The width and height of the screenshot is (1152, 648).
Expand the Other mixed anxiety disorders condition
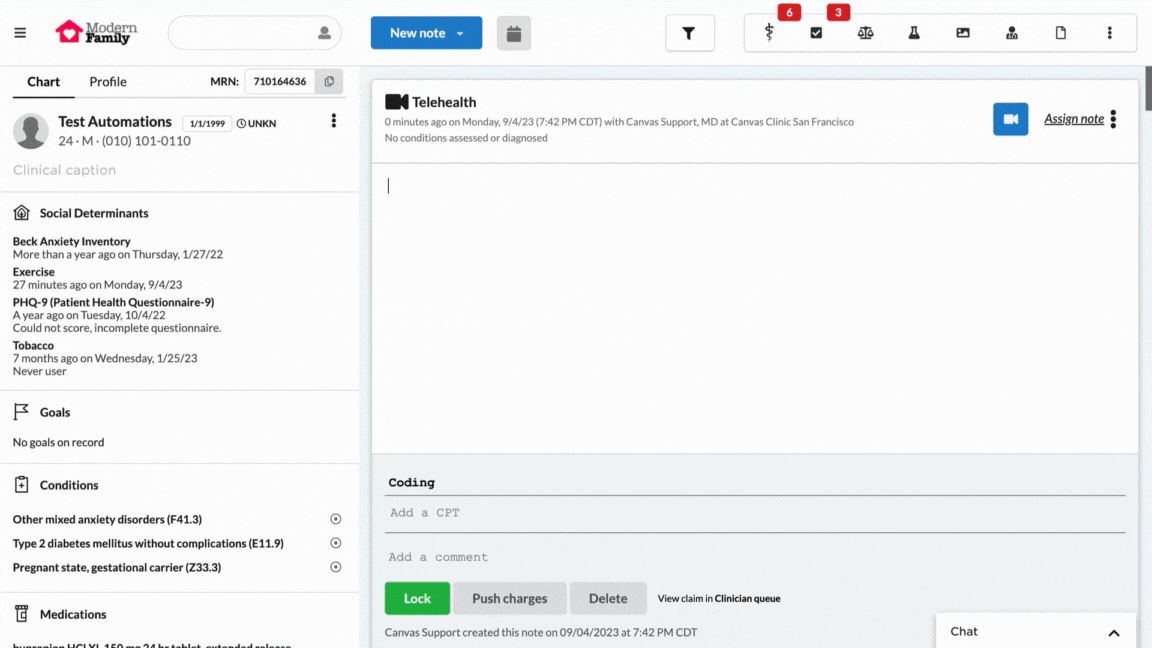pos(335,519)
